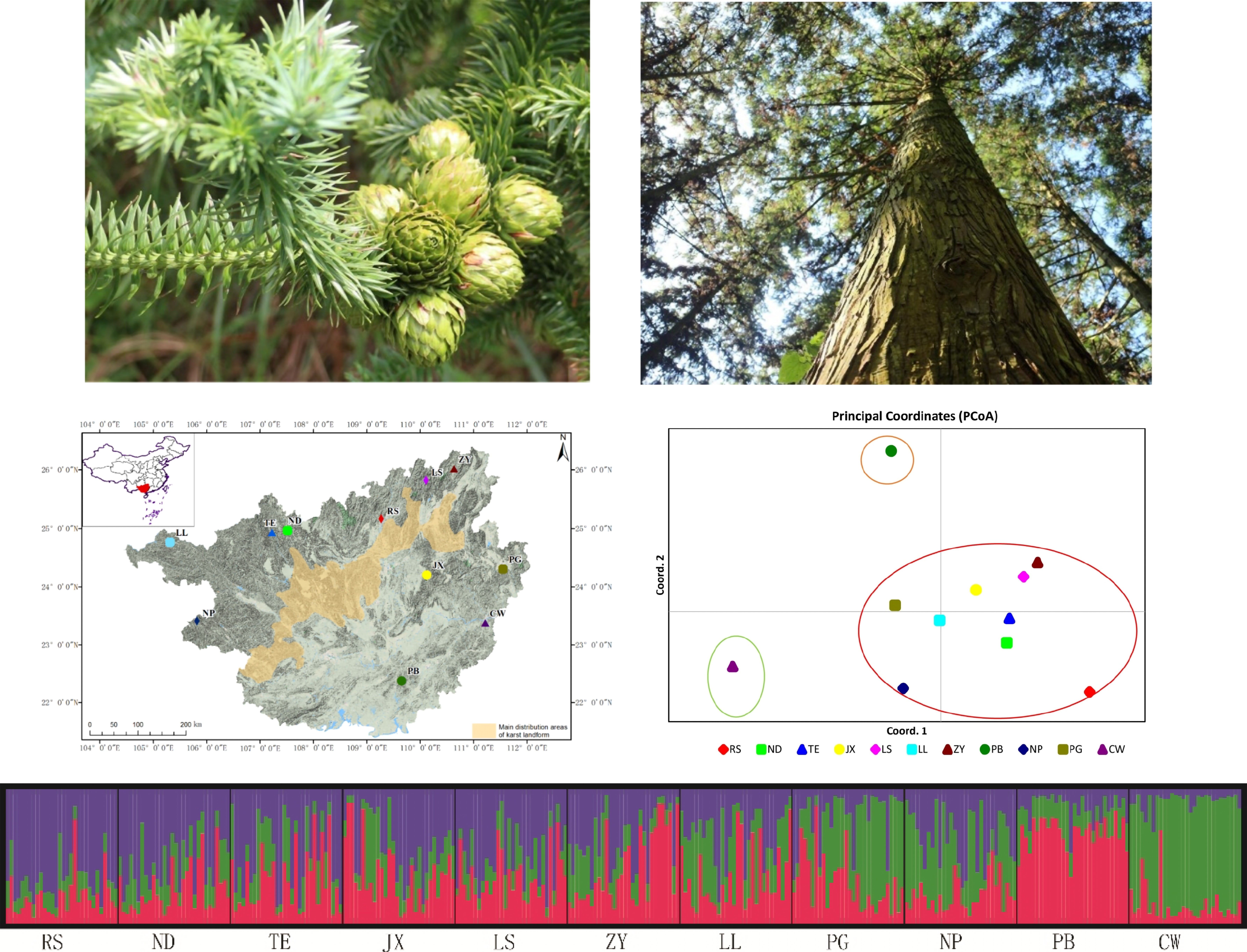This screenshot has width=1247, height=952.
Task: Open the conifer cone photo
Action: (x=337, y=191)
